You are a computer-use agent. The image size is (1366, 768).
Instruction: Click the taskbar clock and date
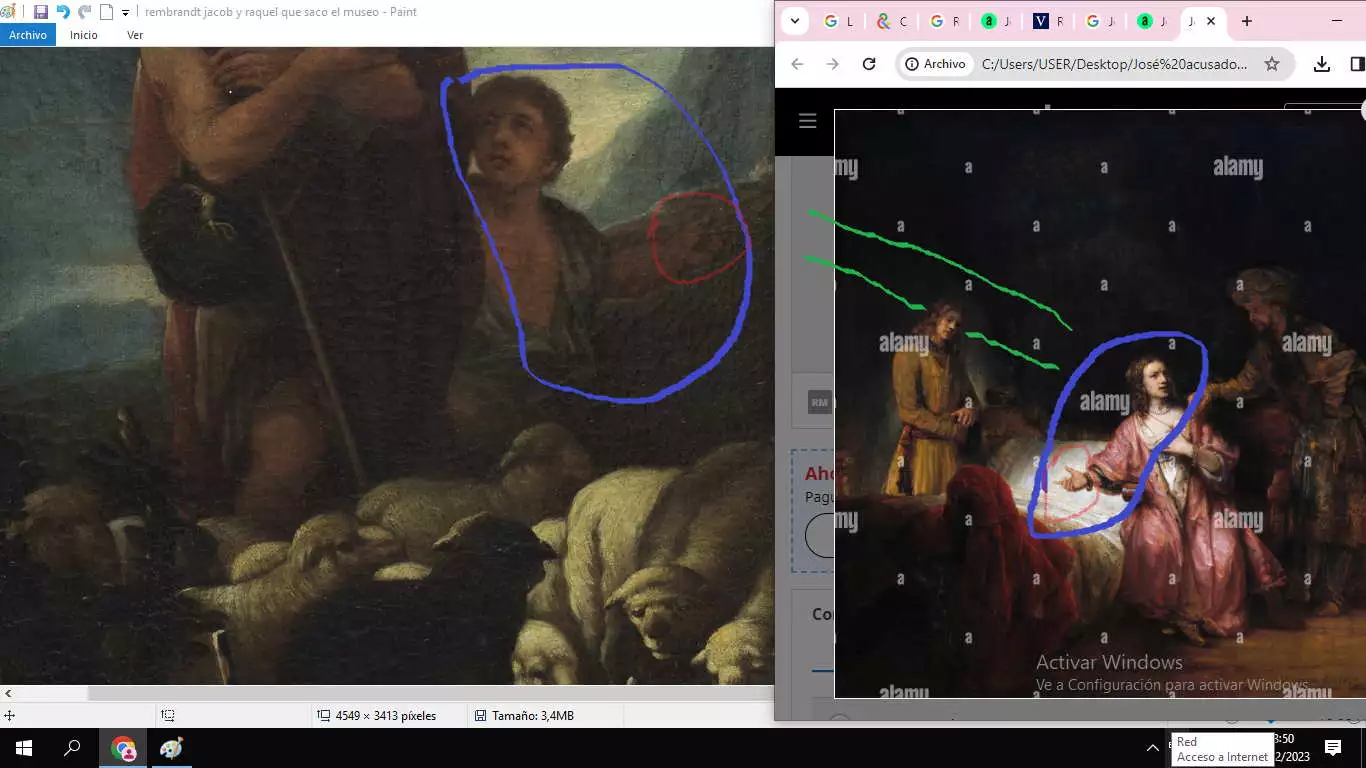[1290, 748]
